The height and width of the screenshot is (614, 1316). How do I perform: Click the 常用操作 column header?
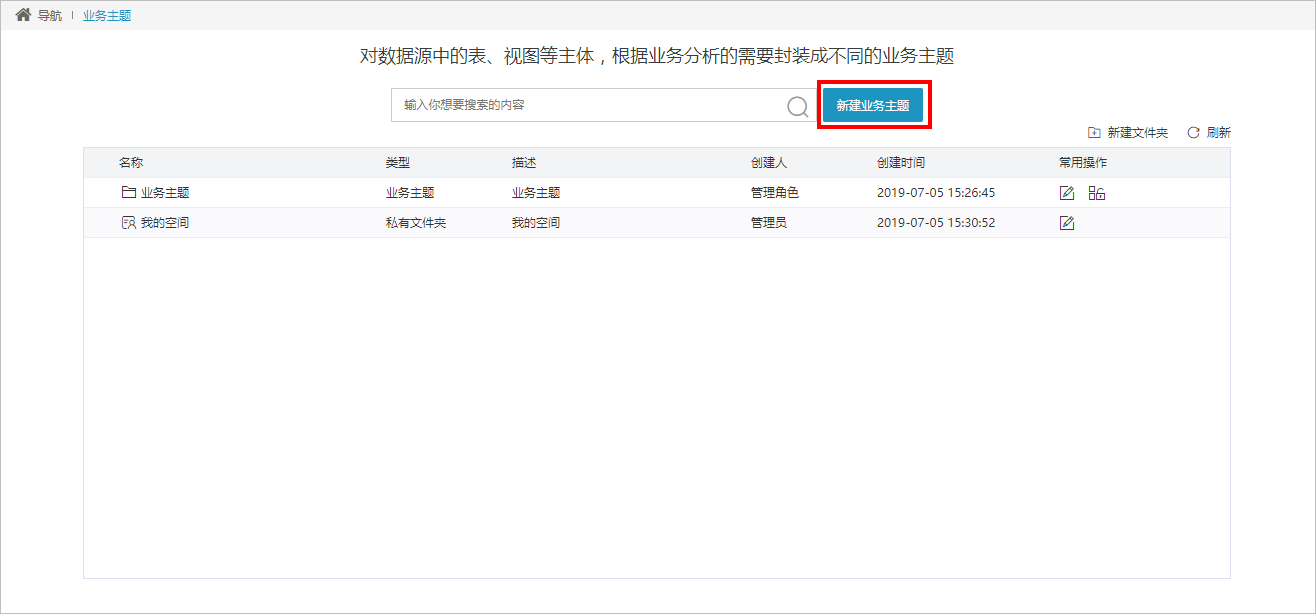point(1083,163)
